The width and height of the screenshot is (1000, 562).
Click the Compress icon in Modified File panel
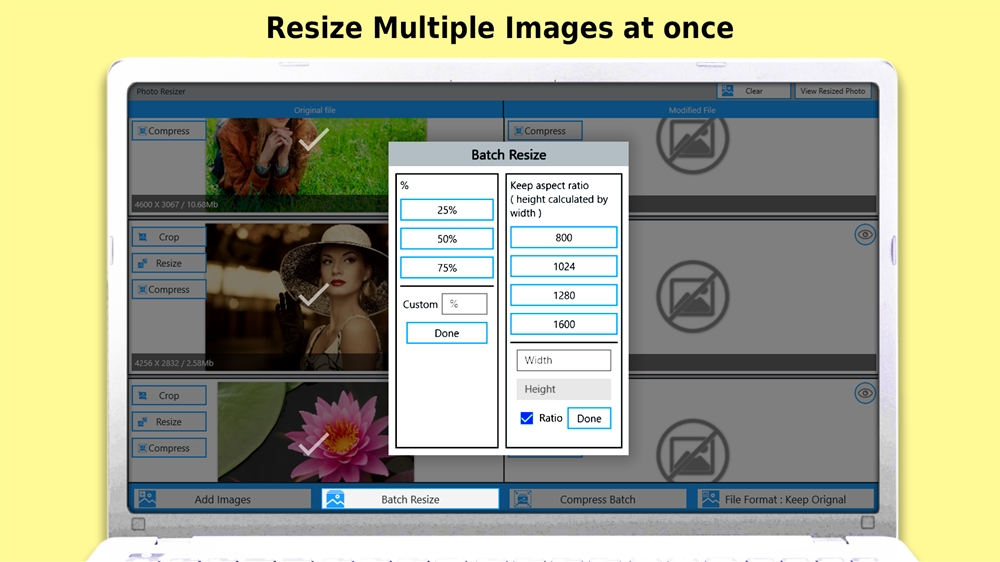[518, 131]
